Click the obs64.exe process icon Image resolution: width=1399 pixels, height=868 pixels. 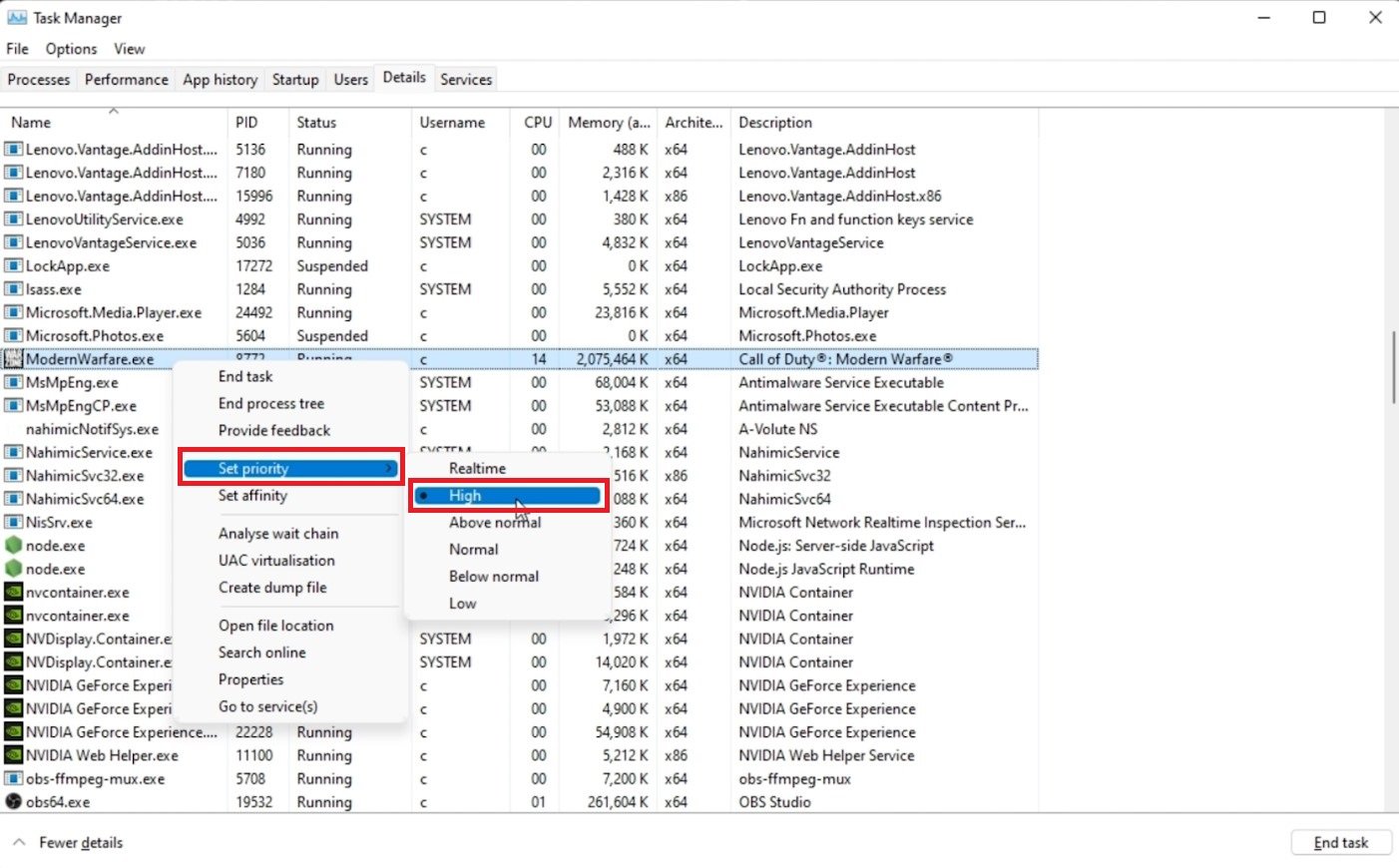tap(13, 802)
